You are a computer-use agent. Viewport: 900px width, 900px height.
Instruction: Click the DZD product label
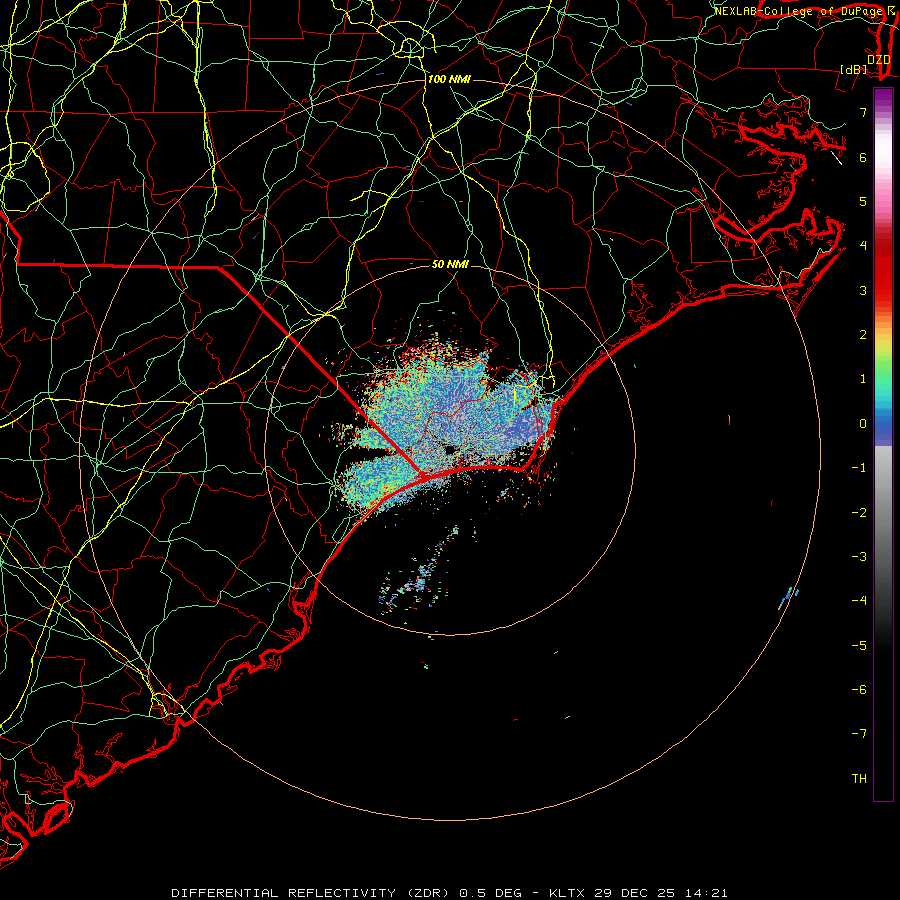click(879, 60)
